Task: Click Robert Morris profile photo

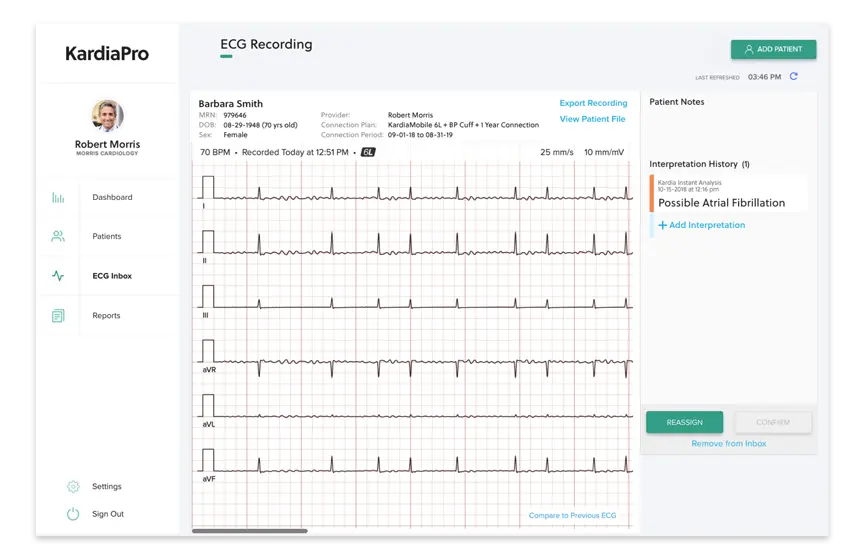Action: [x=107, y=116]
